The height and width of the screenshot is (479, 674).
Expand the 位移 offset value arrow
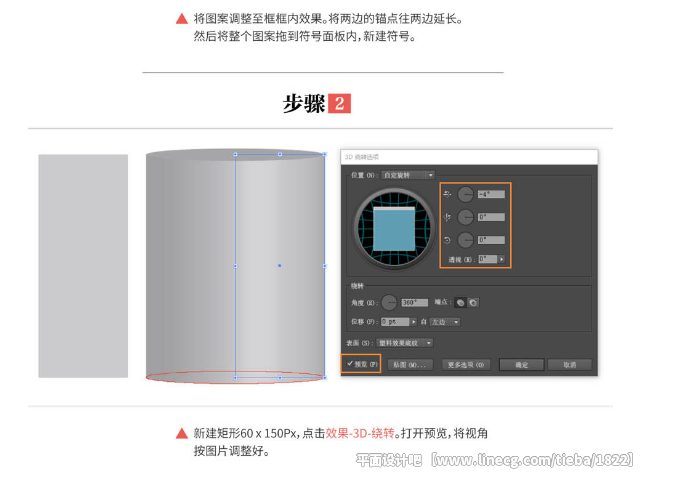click(x=413, y=322)
